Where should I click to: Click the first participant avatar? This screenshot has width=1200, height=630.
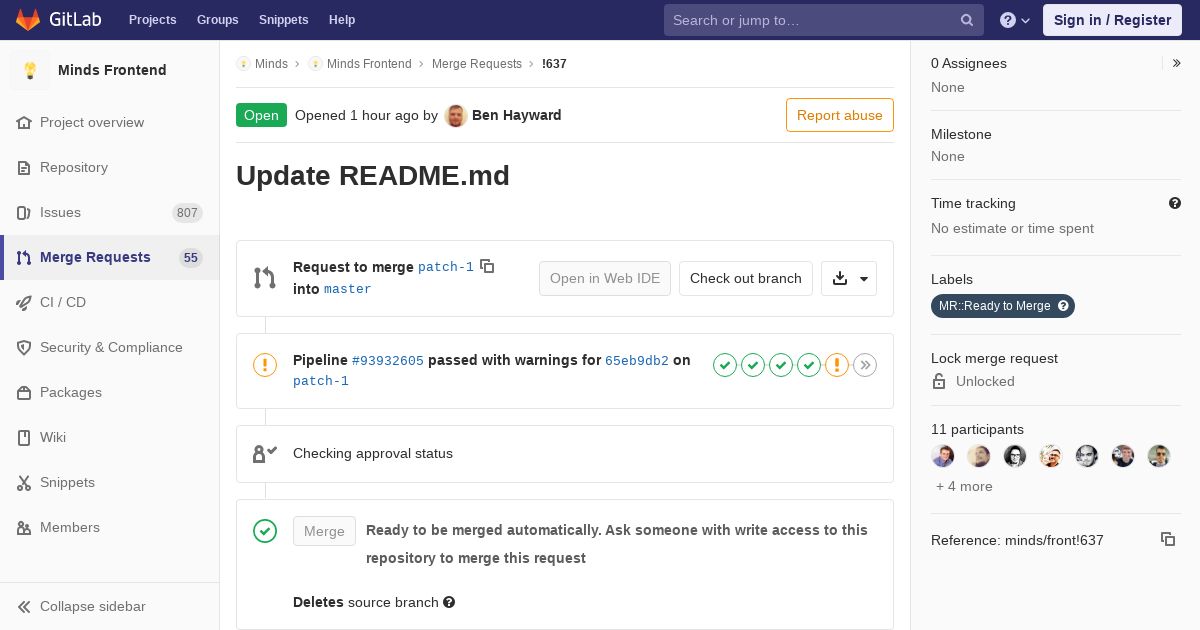point(943,456)
